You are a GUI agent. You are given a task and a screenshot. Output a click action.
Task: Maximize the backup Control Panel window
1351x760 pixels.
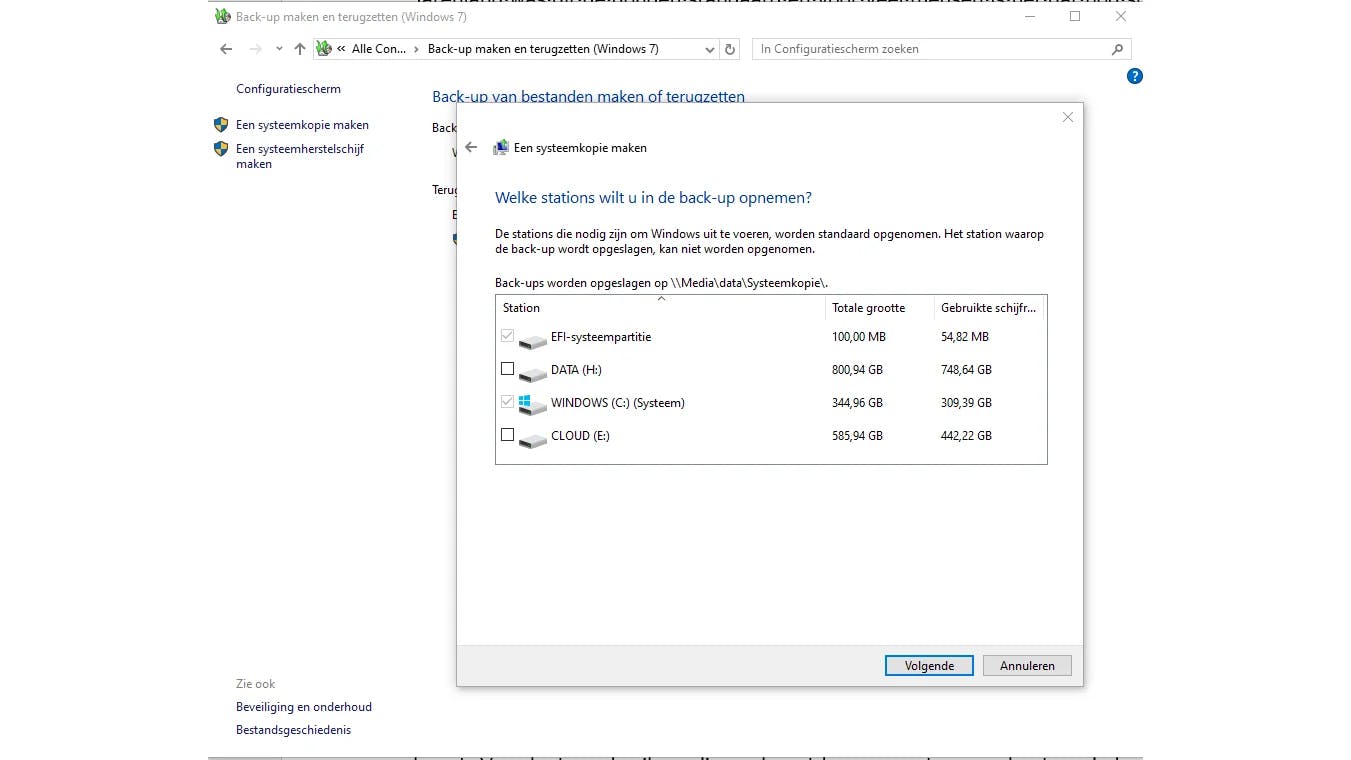pyautogui.click(x=1075, y=17)
